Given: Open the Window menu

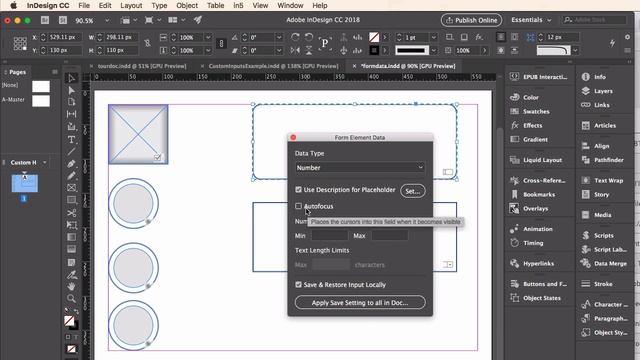Looking at the screenshot, I should [x=290, y=6].
